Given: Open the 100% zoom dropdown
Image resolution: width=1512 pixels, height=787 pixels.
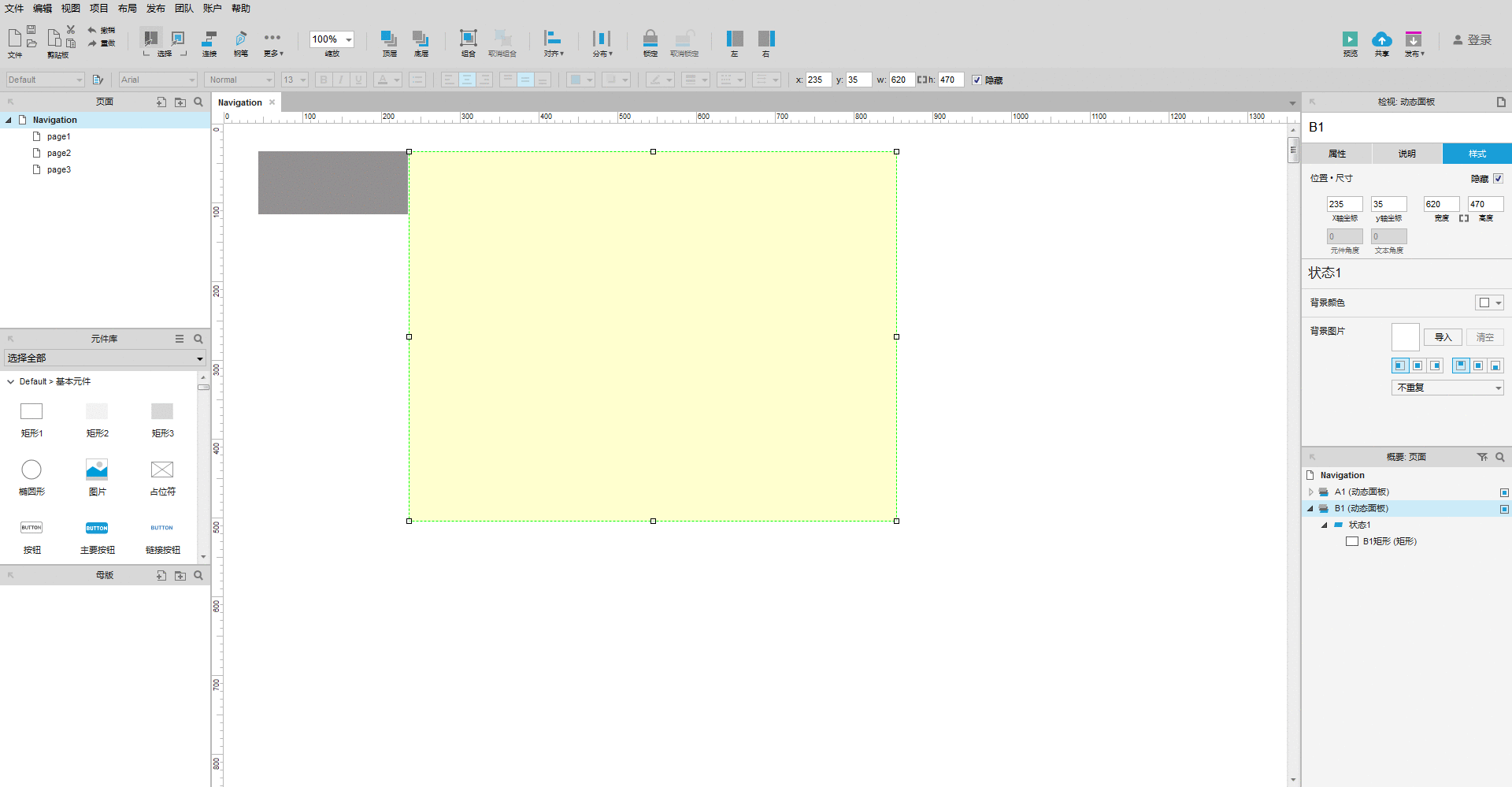Looking at the screenshot, I should click(332, 39).
